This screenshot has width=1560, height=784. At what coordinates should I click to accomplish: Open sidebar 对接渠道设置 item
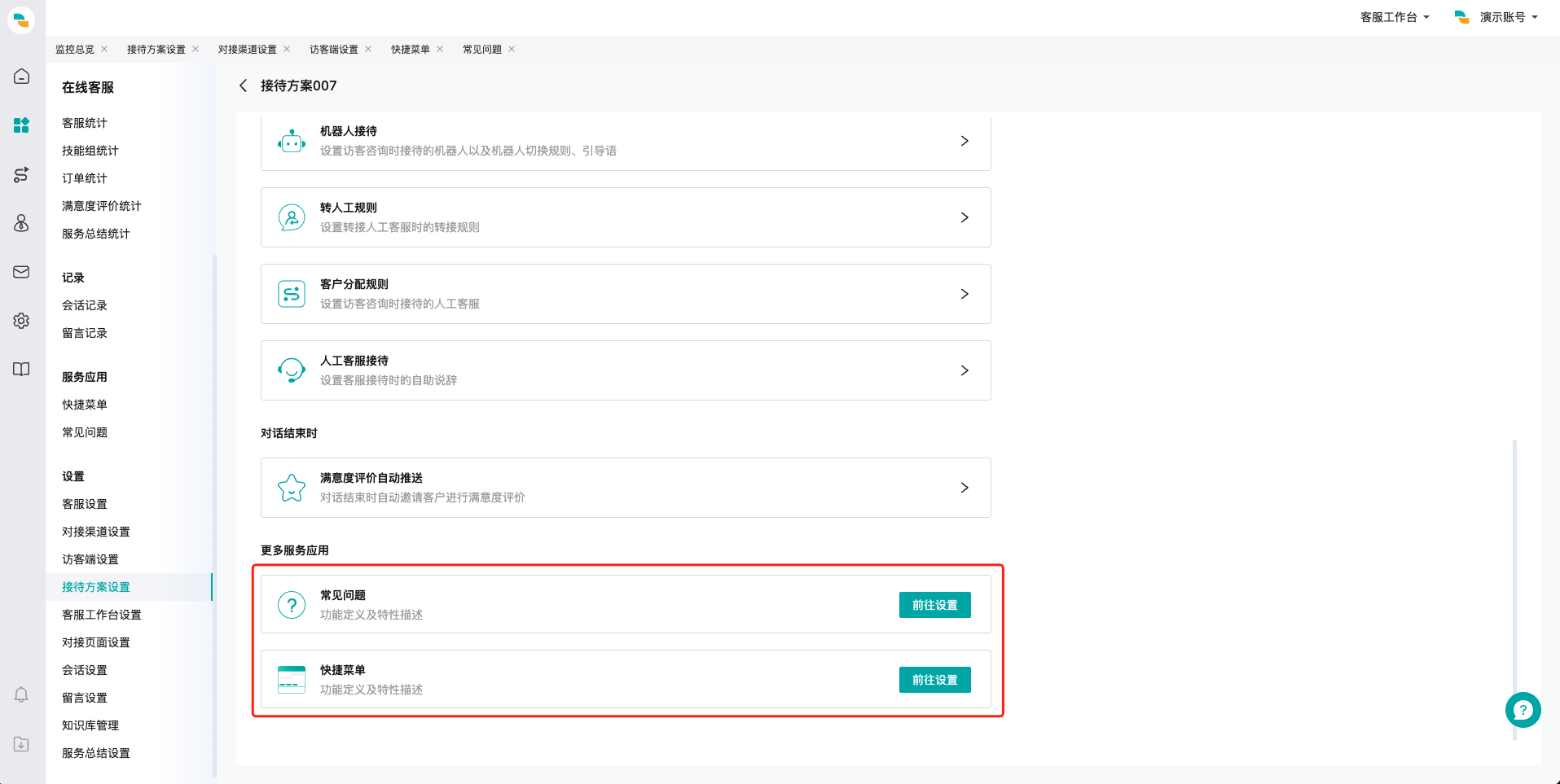pyautogui.click(x=96, y=532)
